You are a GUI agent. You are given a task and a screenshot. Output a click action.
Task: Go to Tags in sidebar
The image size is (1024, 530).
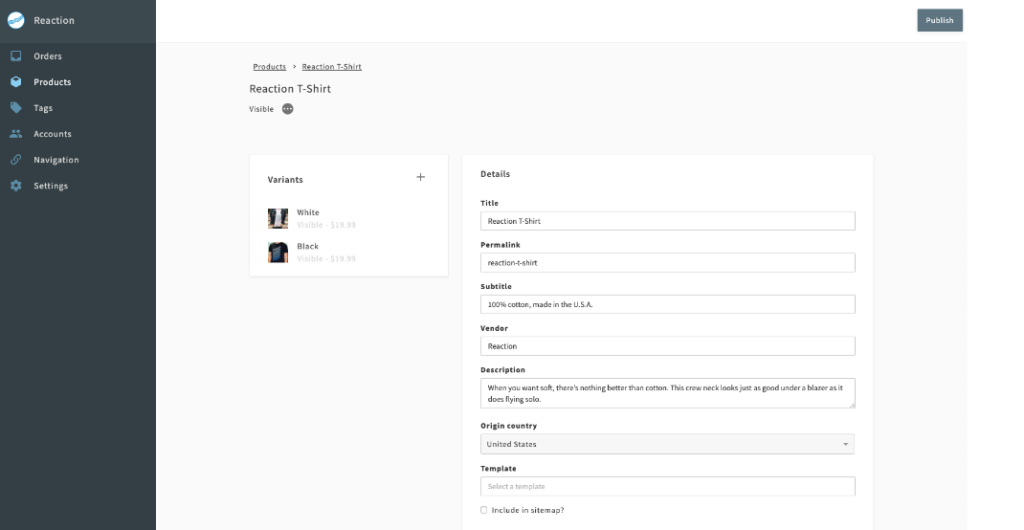tap(43, 108)
